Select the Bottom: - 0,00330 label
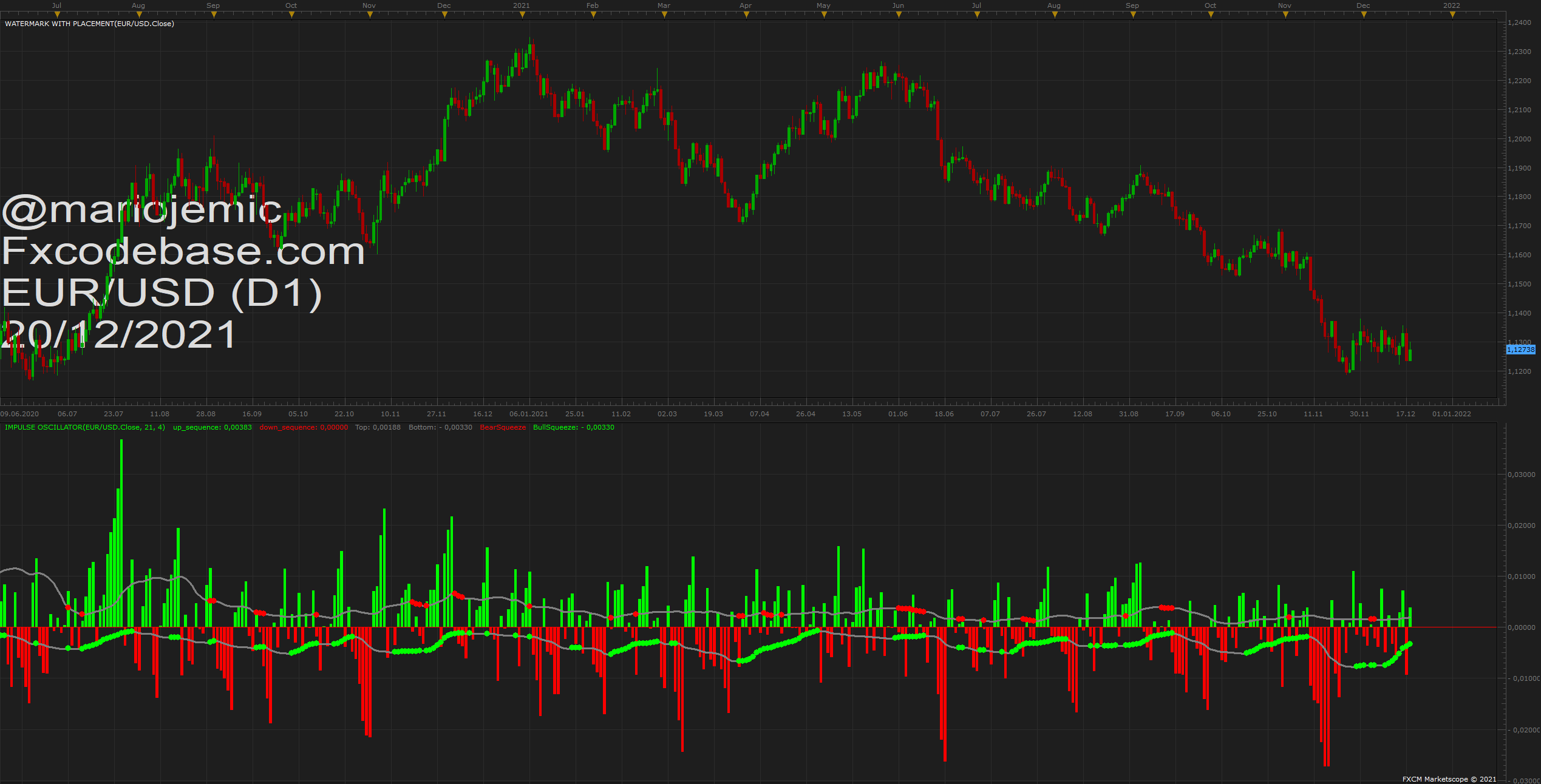 pyautogui.click(x=440, y=427)
